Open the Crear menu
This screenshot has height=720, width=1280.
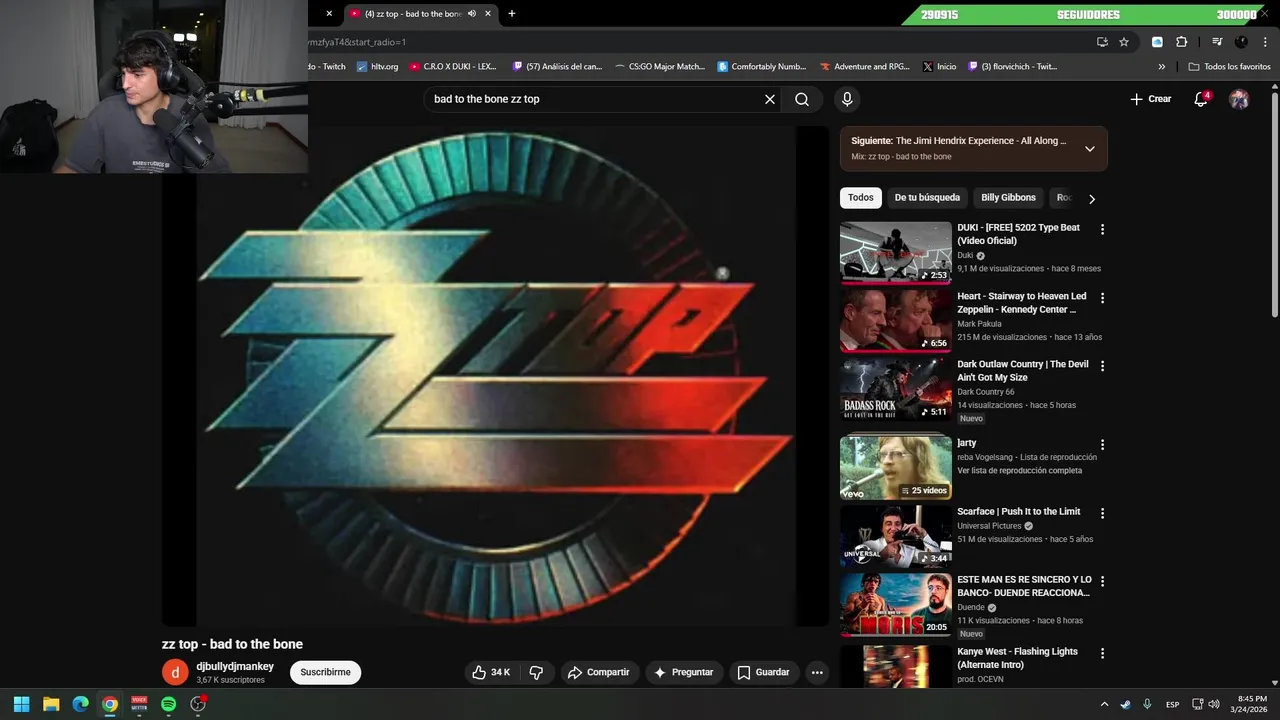pyautogui.click(x=1151, y=99)
